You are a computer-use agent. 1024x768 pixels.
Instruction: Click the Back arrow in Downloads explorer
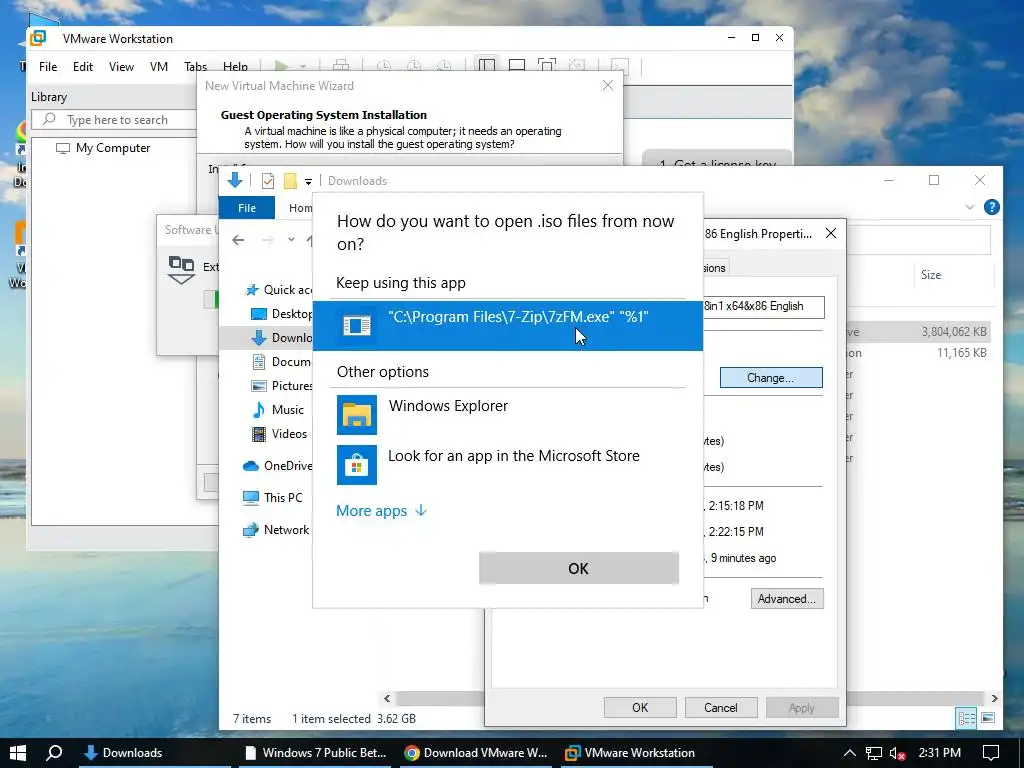click(x=238, y=240)
